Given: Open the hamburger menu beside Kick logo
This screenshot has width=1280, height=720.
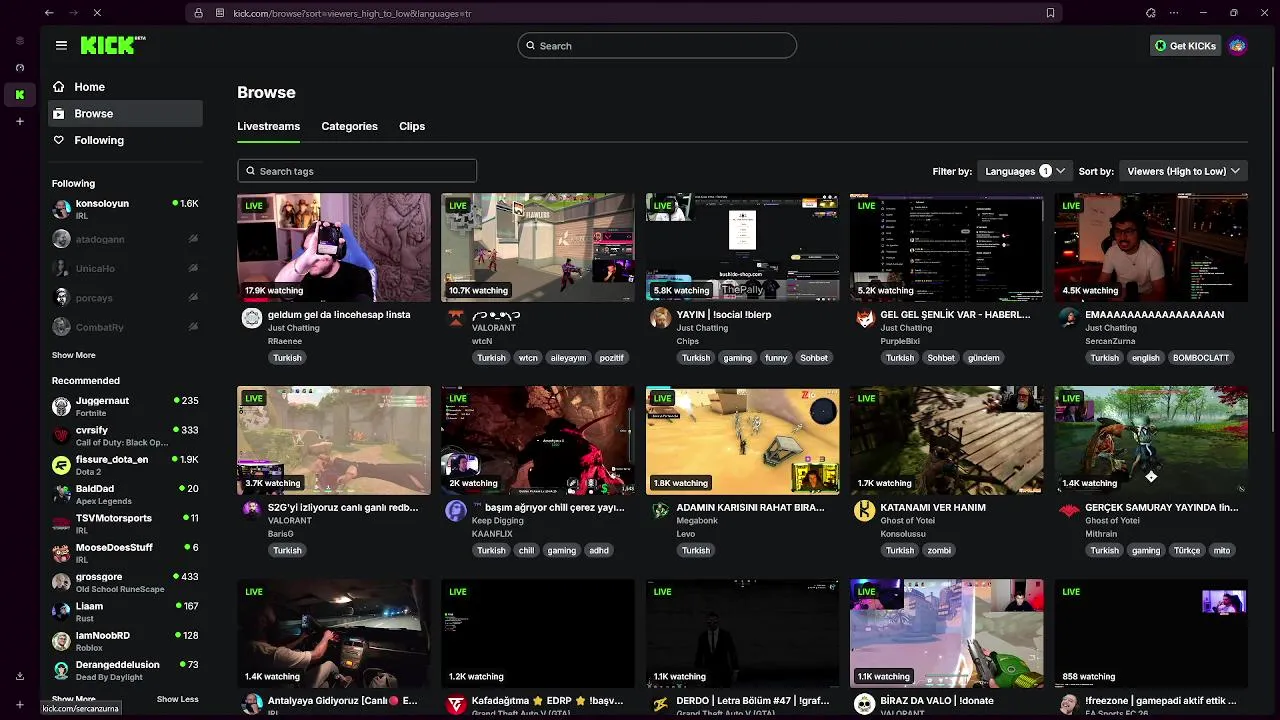Looking at the screenshot, I should pyautogui.click(x=61, y=45).
